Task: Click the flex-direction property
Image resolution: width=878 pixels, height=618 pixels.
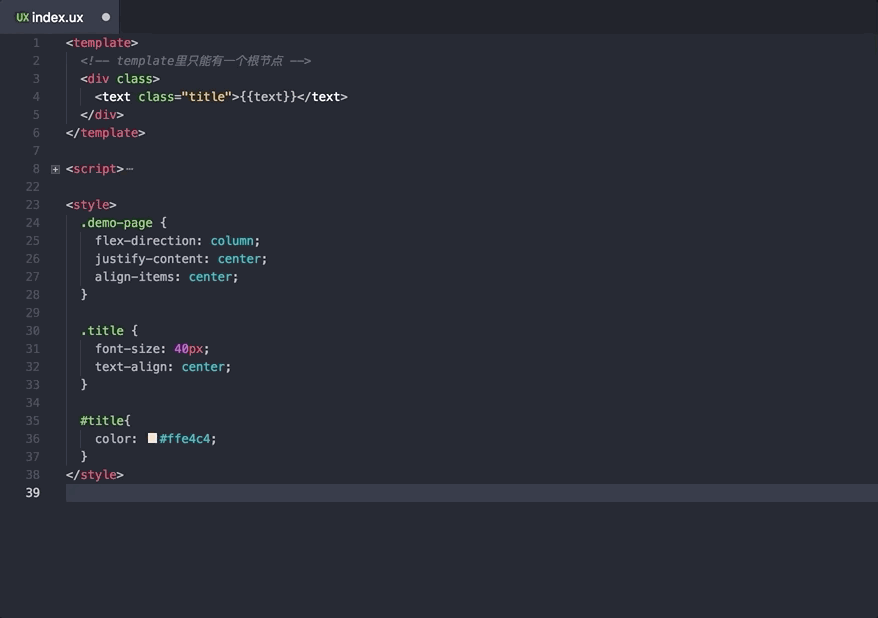Action: [x=148, y=241]
